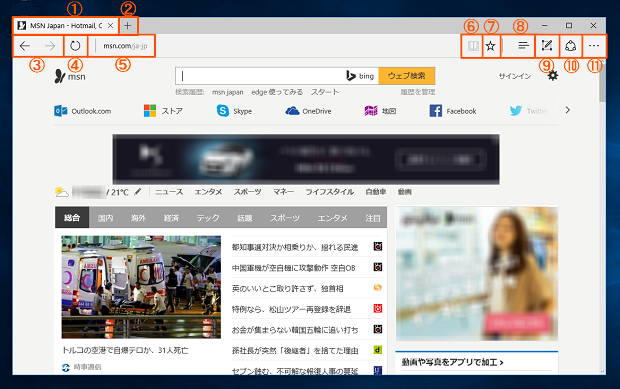The height and width of the screenshot is (389, 620).
Task: Open the Outlook.com shortcut
Action: 83,111
